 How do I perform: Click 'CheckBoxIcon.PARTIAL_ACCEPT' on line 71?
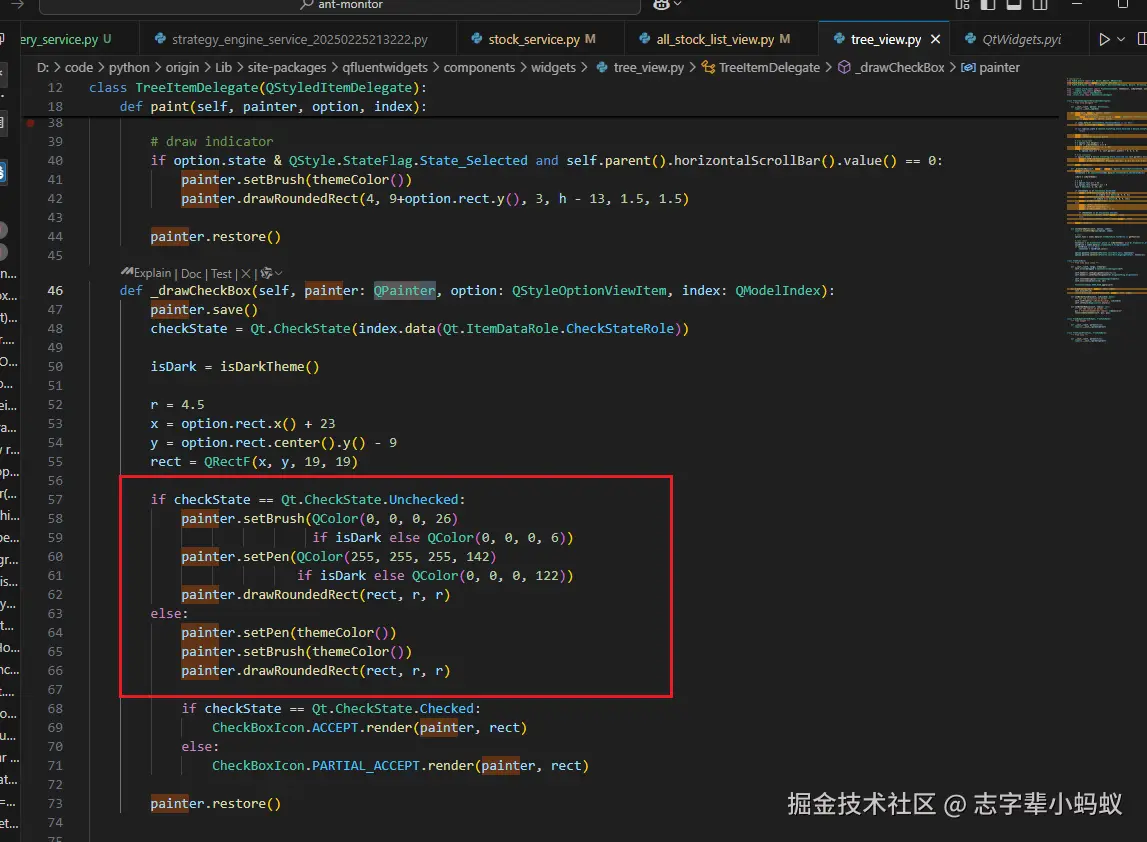(x=316, y=766)
